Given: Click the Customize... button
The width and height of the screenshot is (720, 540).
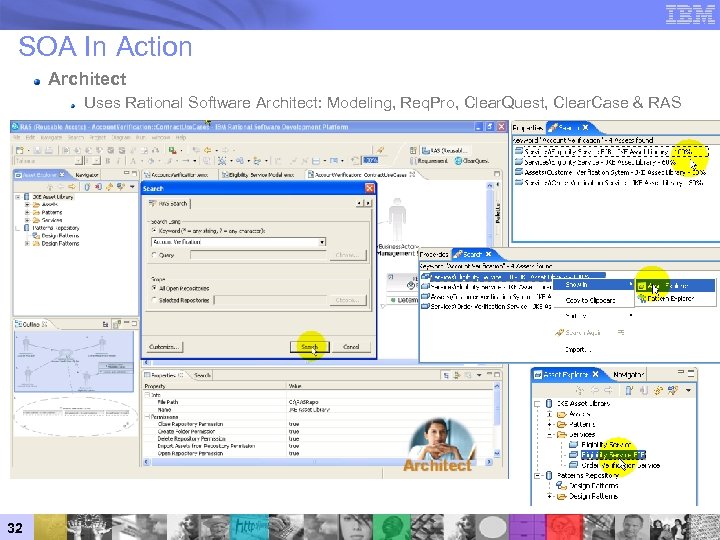Looking at the screenshot, I should click(x=164, y=347).
